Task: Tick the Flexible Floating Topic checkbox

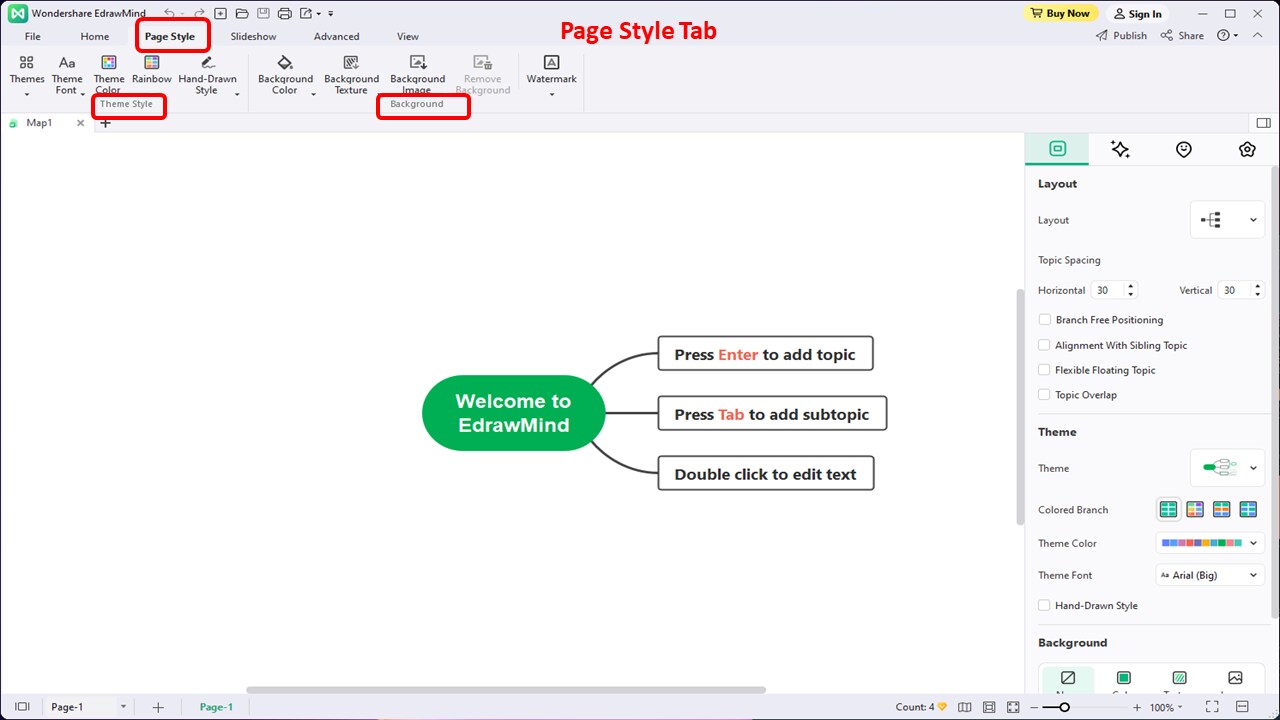Action: [1045, 370]
